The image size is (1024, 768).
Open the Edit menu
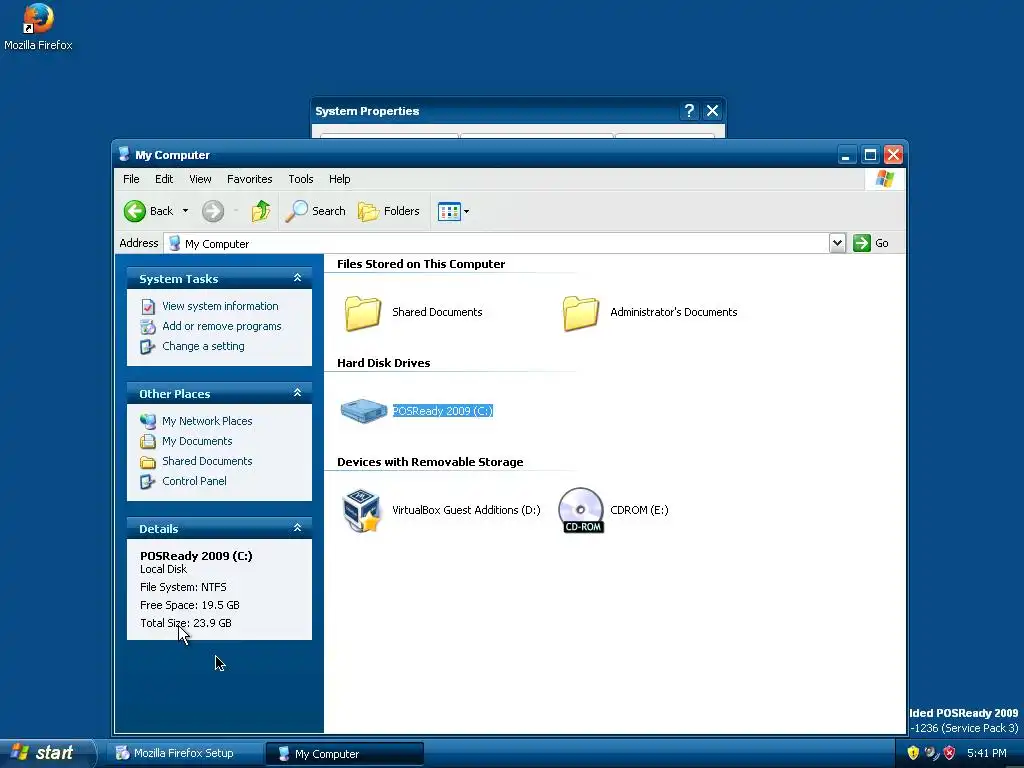(164, 179)
